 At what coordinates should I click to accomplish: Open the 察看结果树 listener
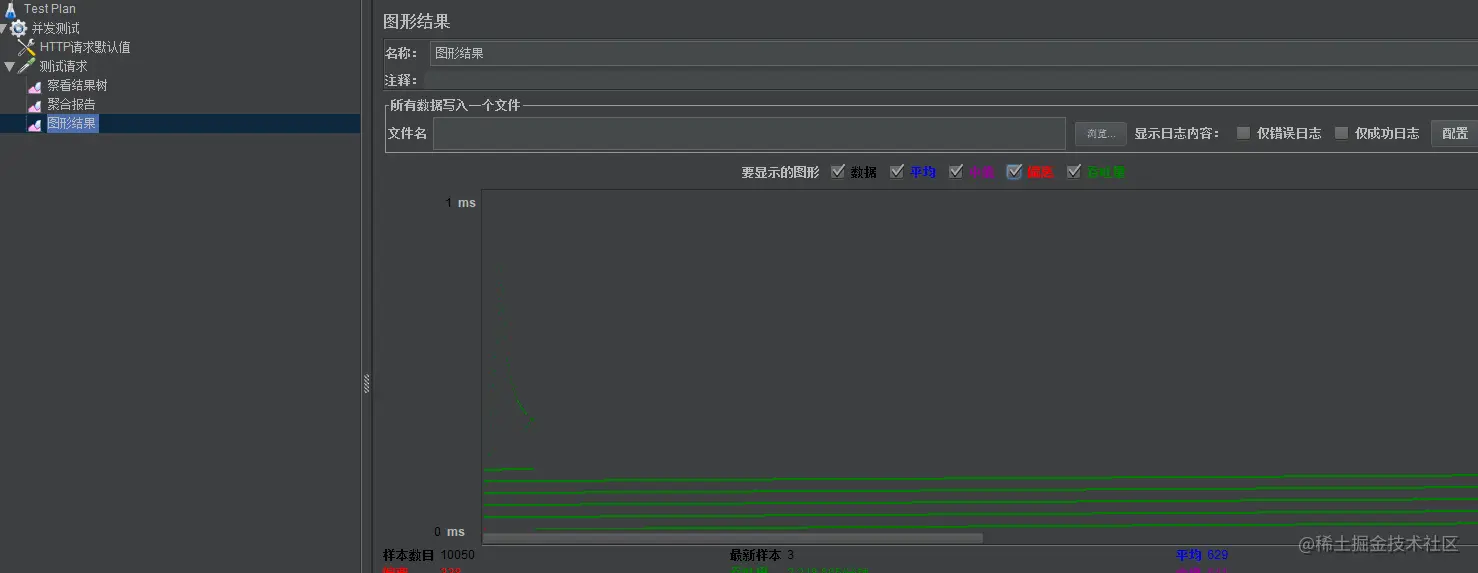tap(77, 86)
